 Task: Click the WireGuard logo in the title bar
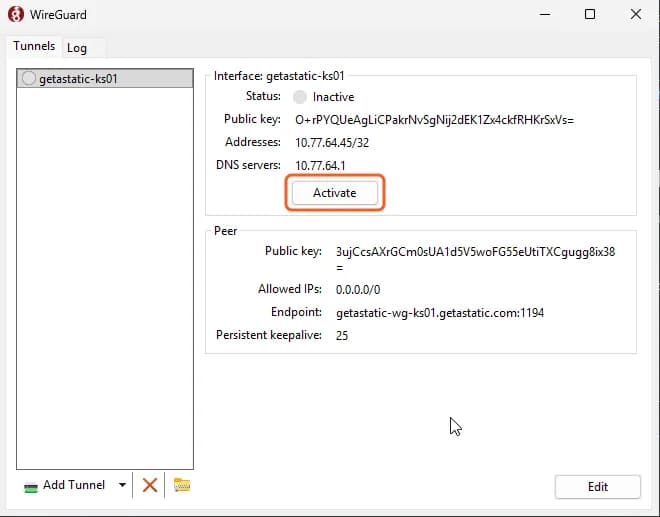click(x=16, y=14)
